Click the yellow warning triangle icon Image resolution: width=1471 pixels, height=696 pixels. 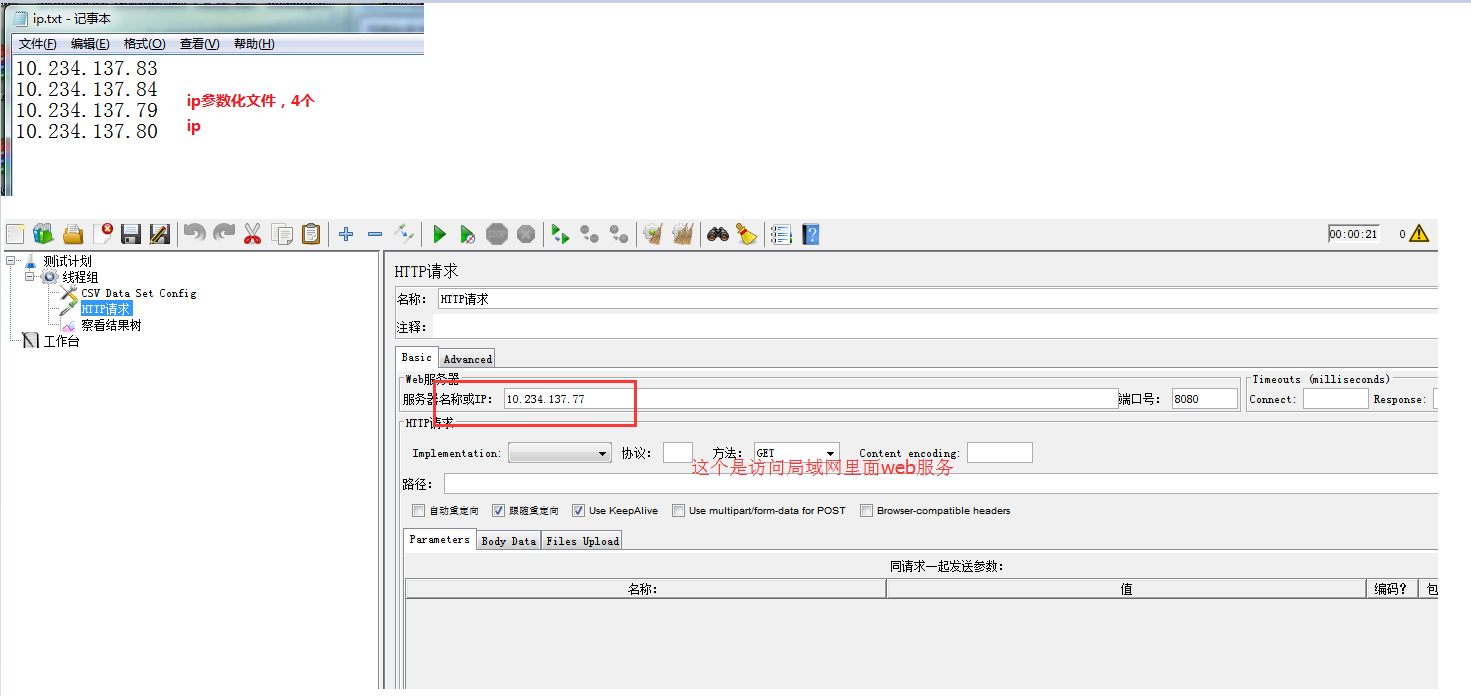pos(1419,234)
